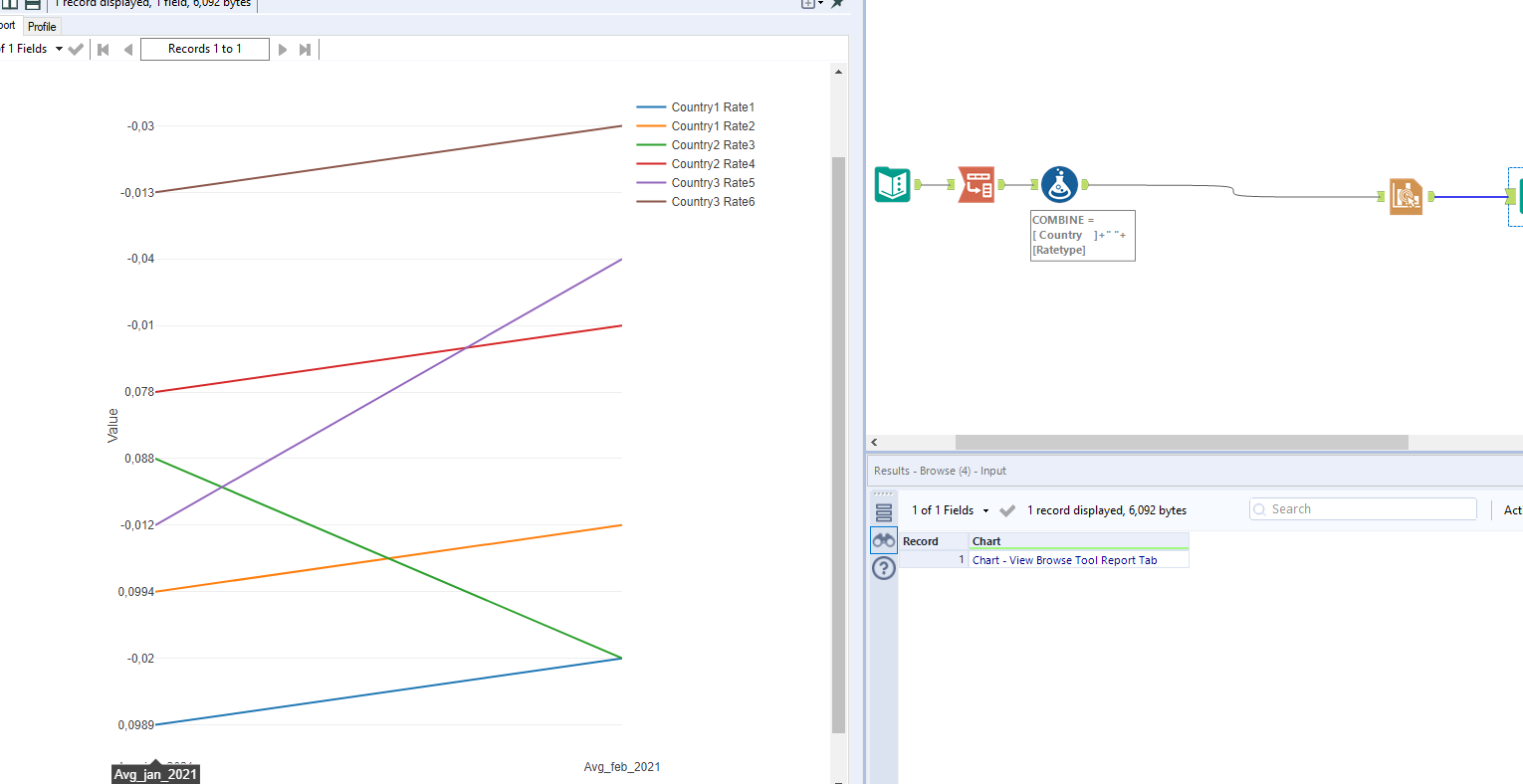Switch to the Profile tab

pos(41,26)
